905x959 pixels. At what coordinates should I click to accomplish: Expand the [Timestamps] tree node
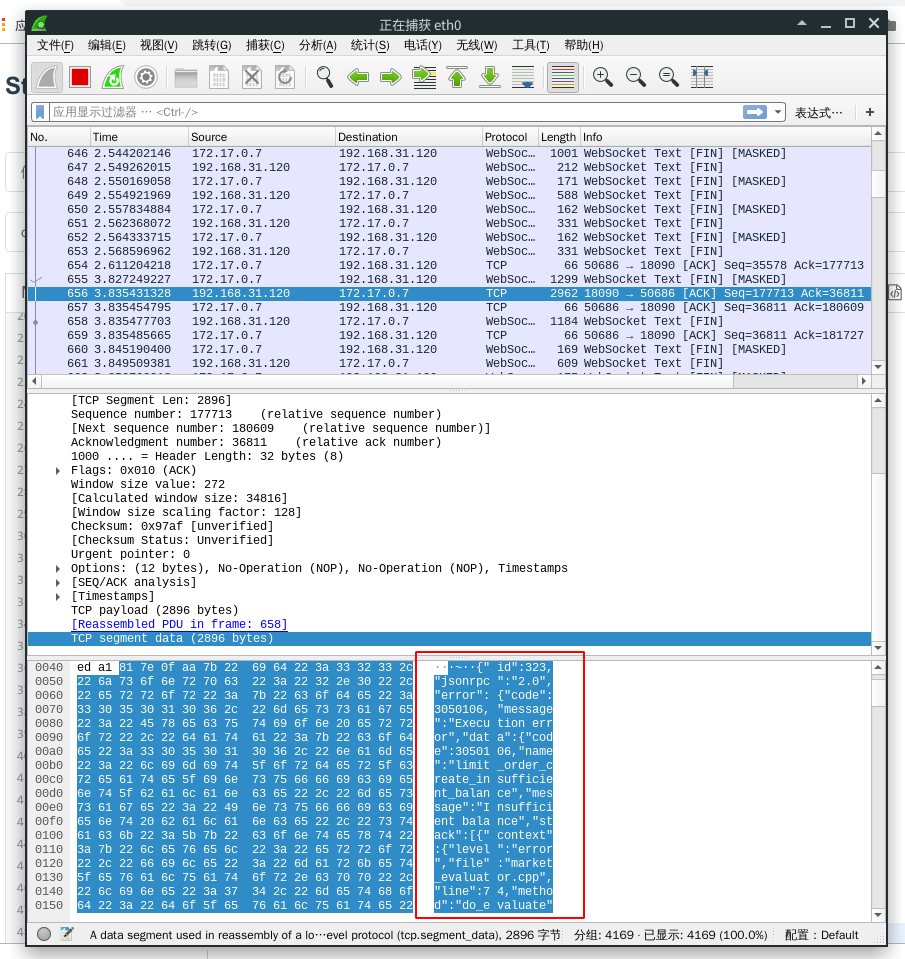(x=58, y=596)
